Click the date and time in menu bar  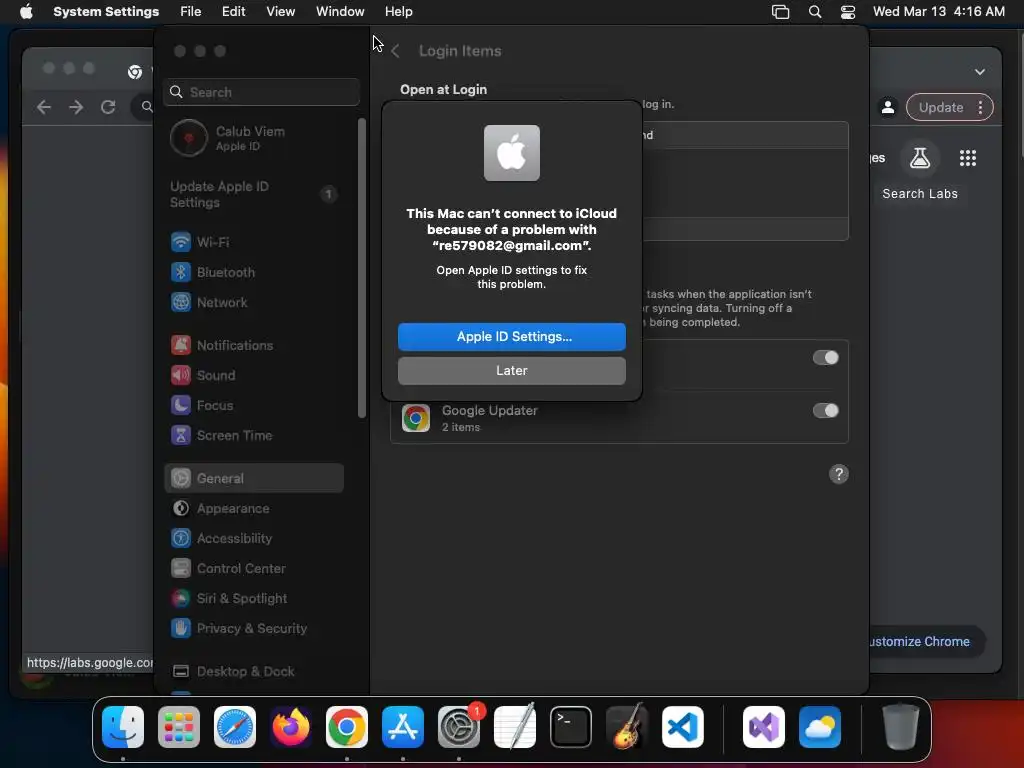[x=938, y=12]
